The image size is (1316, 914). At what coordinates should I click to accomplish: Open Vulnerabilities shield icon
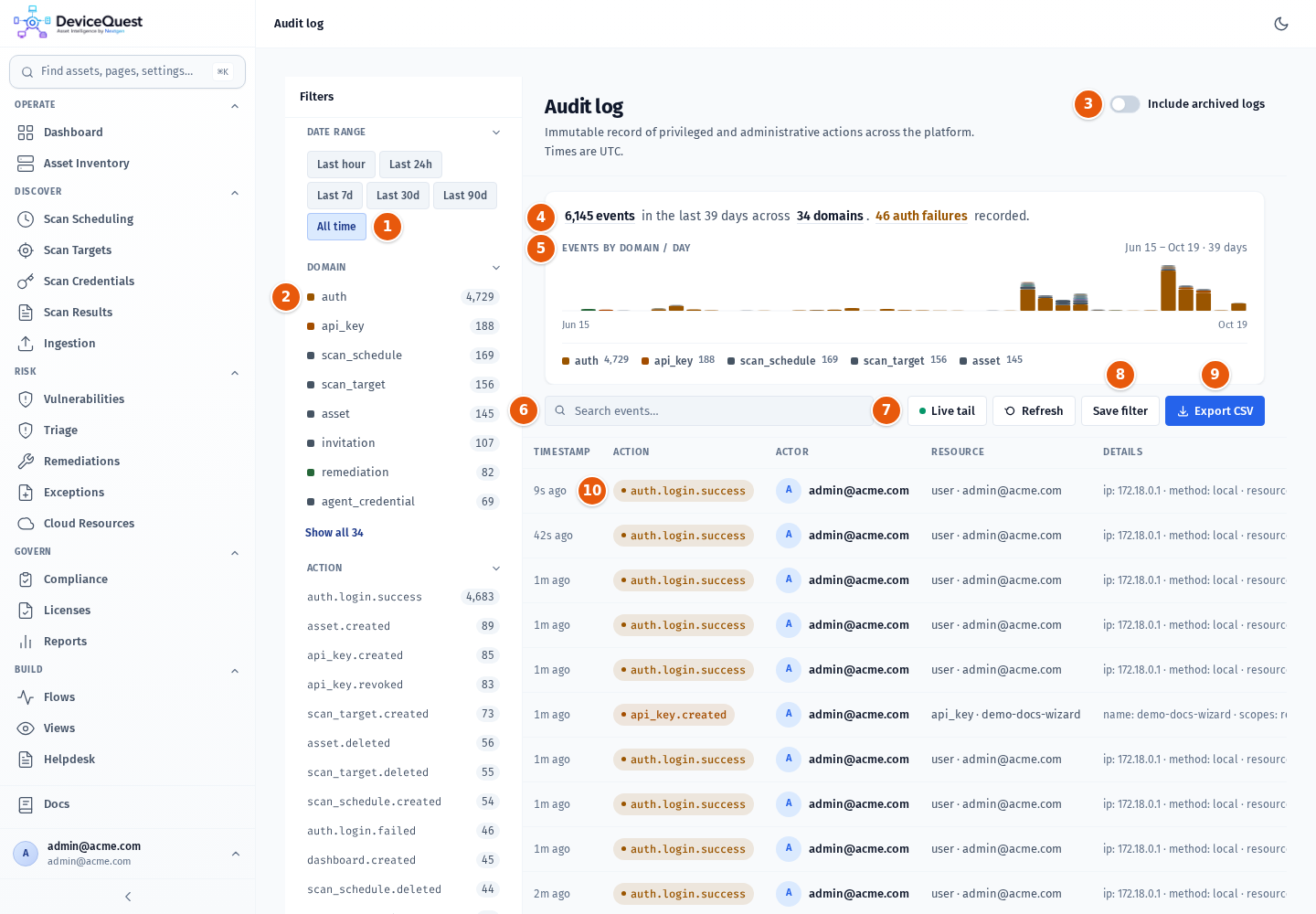click(26, 399)
